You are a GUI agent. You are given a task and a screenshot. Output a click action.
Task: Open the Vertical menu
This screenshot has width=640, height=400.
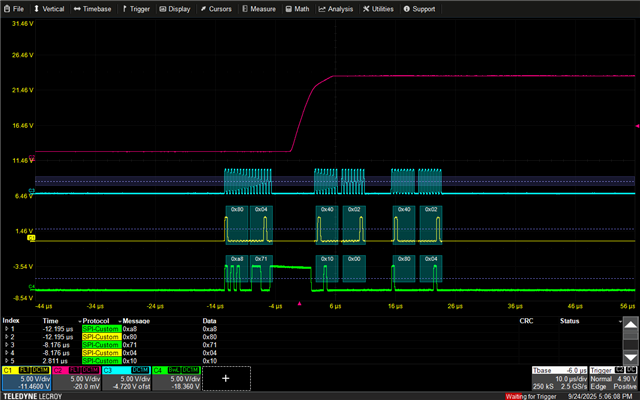tap(50, 8)
